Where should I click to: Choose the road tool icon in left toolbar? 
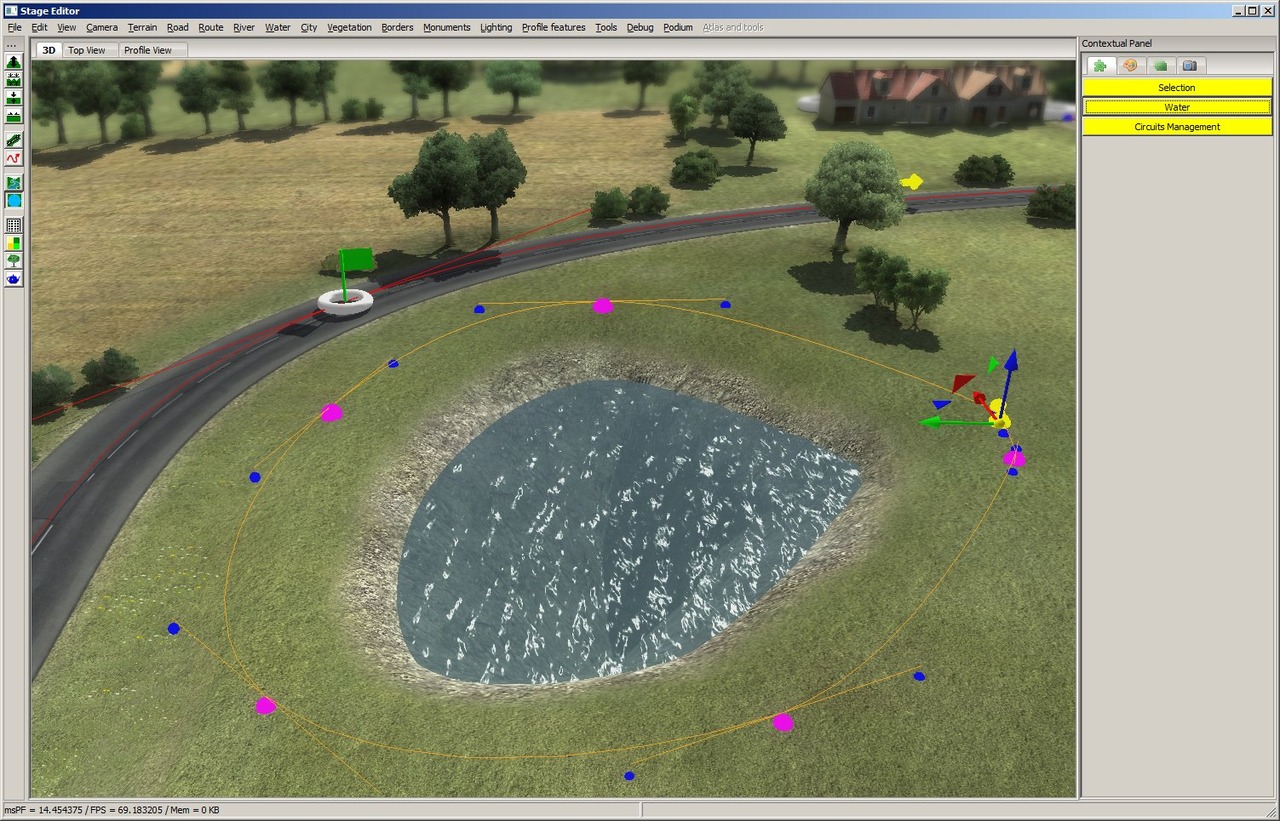pyautogui.click(x=14, y=140)
